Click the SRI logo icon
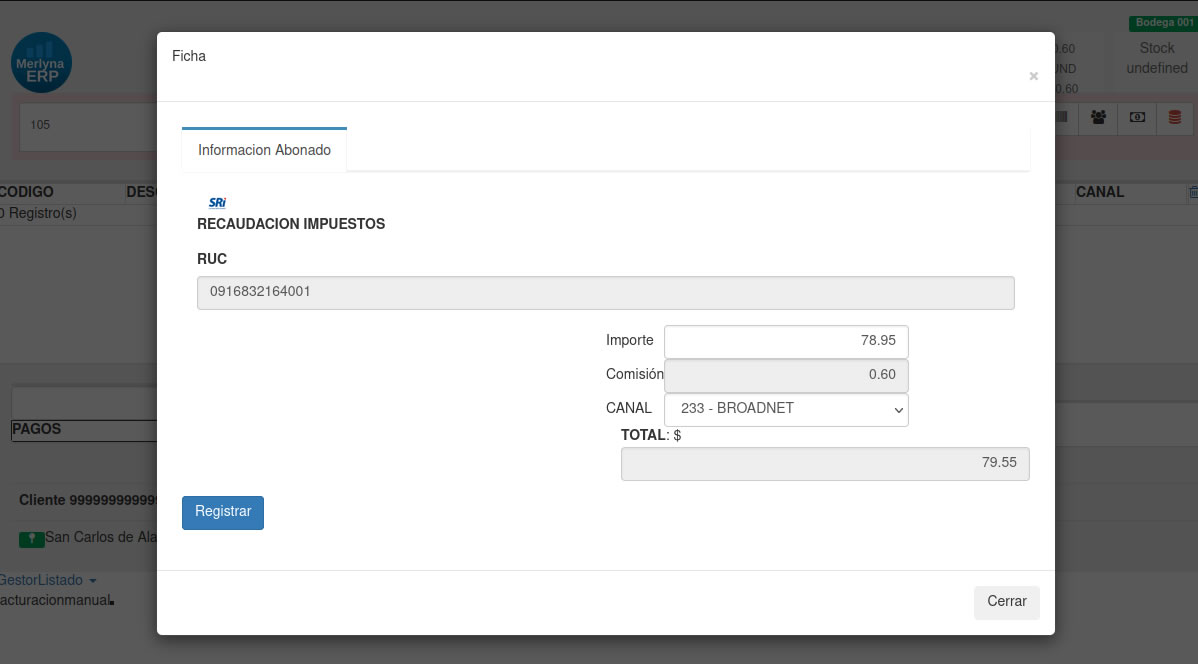The height and width of the screenshot is (664, 1198). [217, 202]
